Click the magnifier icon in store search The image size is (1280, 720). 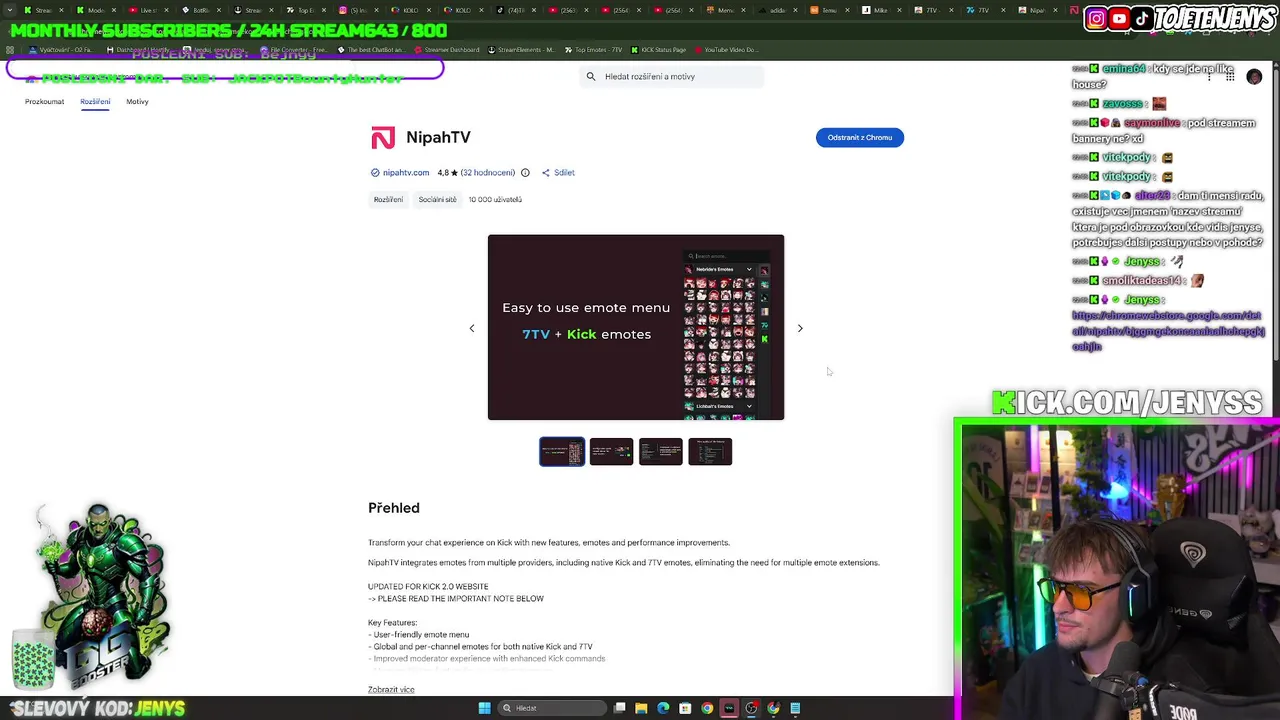(x=591, y=77)
